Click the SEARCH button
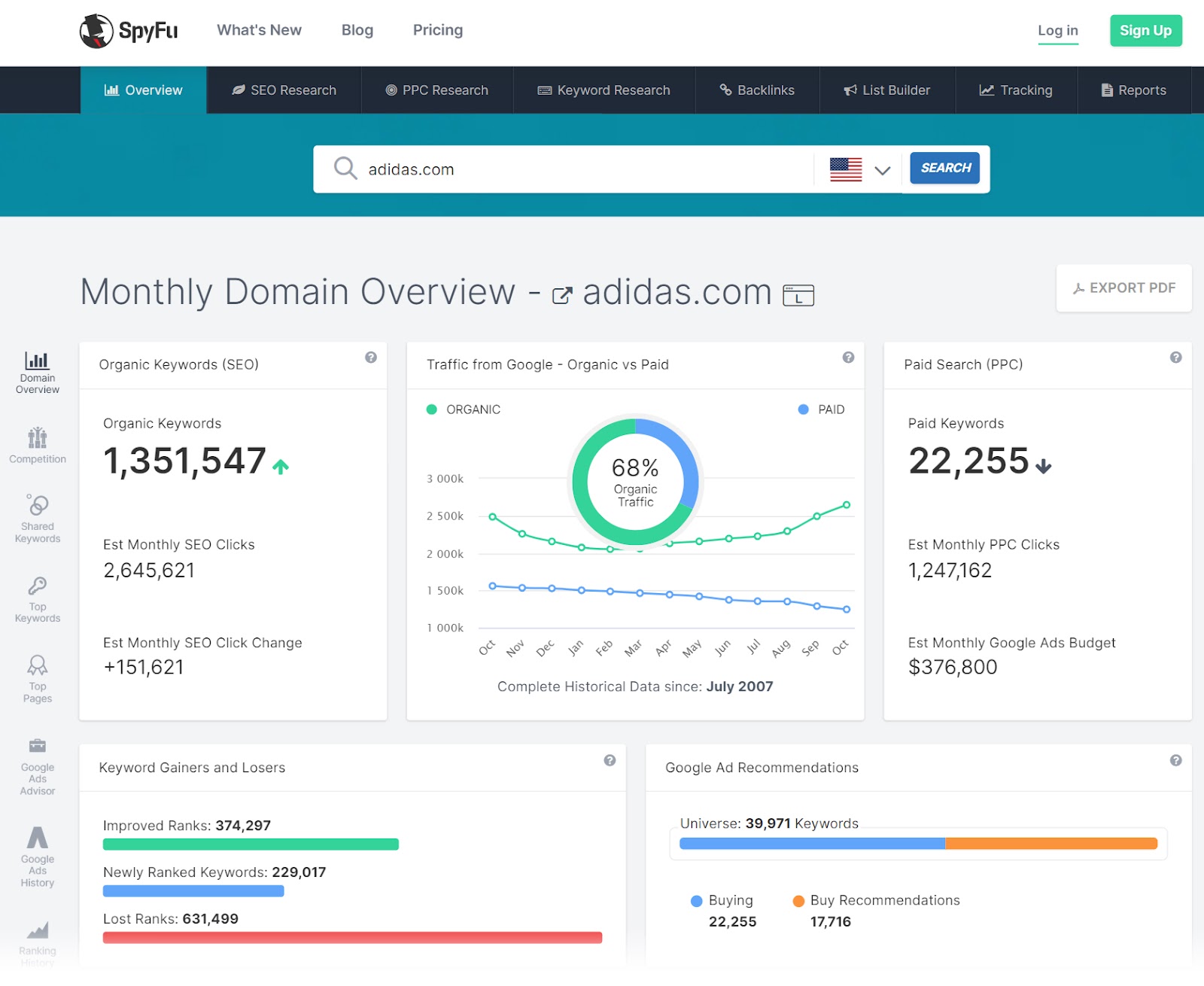This screenshot has width=1204, height=986. pos(944,168)
